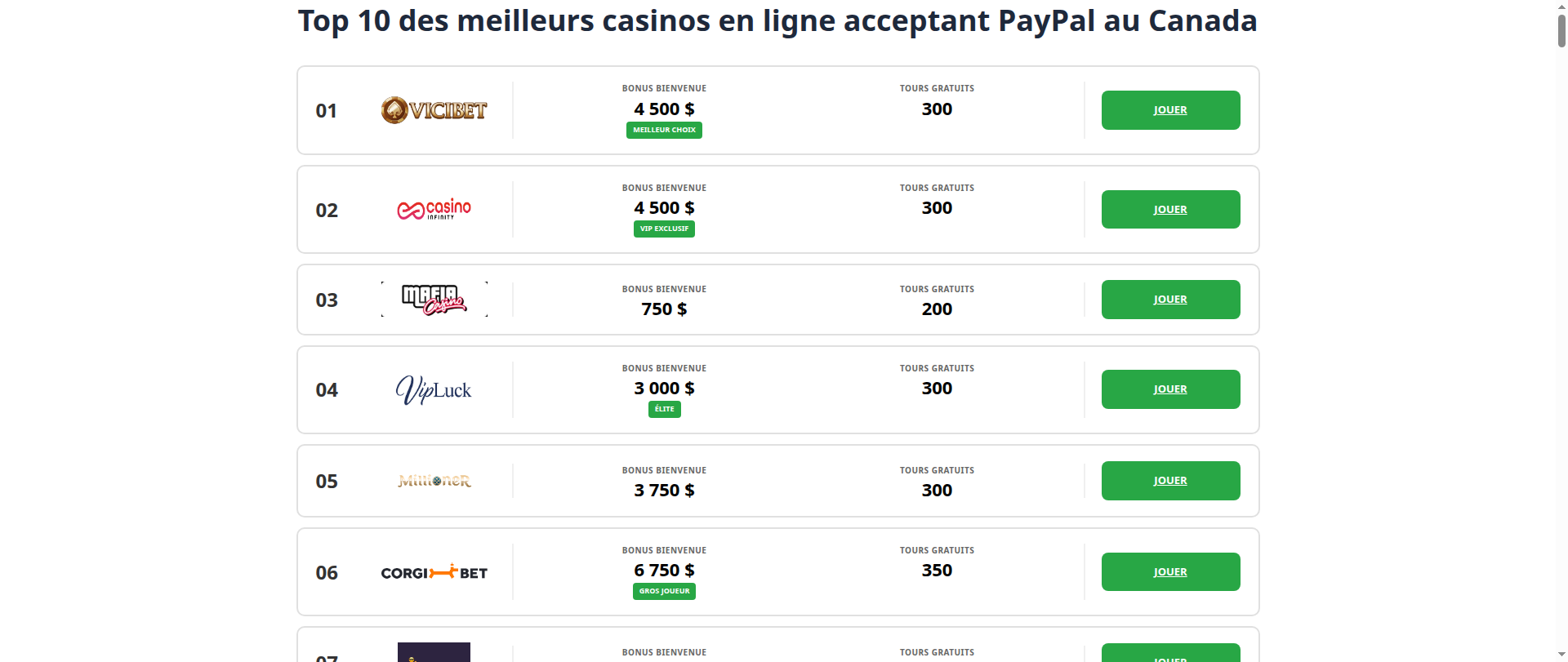The height and width of the screenshot is (662, 1568).
Task: Open the Mafia Casino logo
Action: point(434,300)
